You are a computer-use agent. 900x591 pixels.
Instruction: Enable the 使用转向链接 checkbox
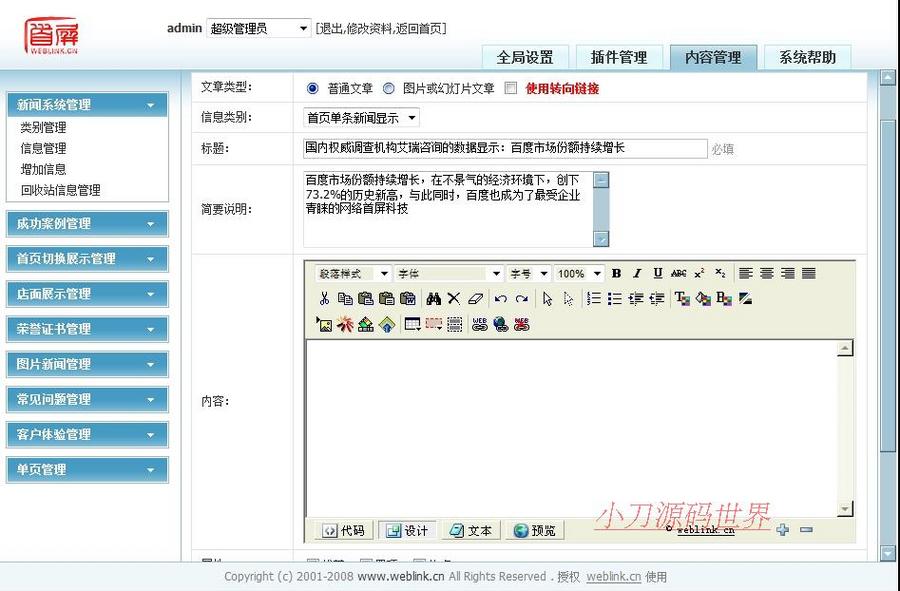click(508, 88)
